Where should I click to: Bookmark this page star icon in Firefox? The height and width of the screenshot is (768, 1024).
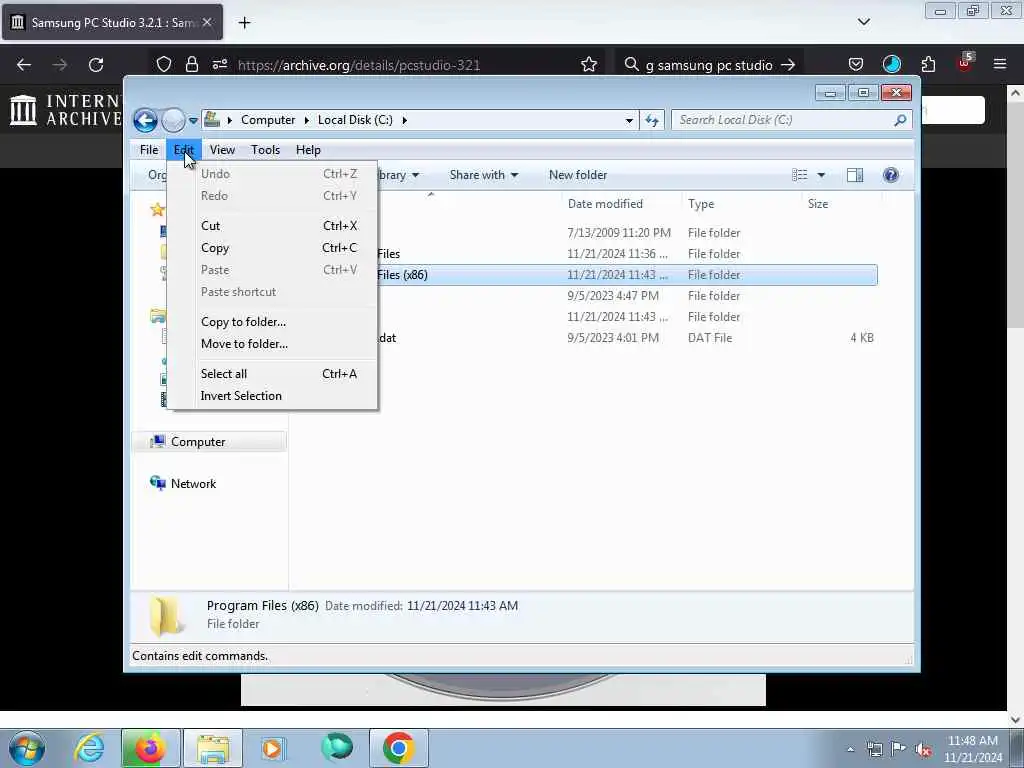(588, 65)
